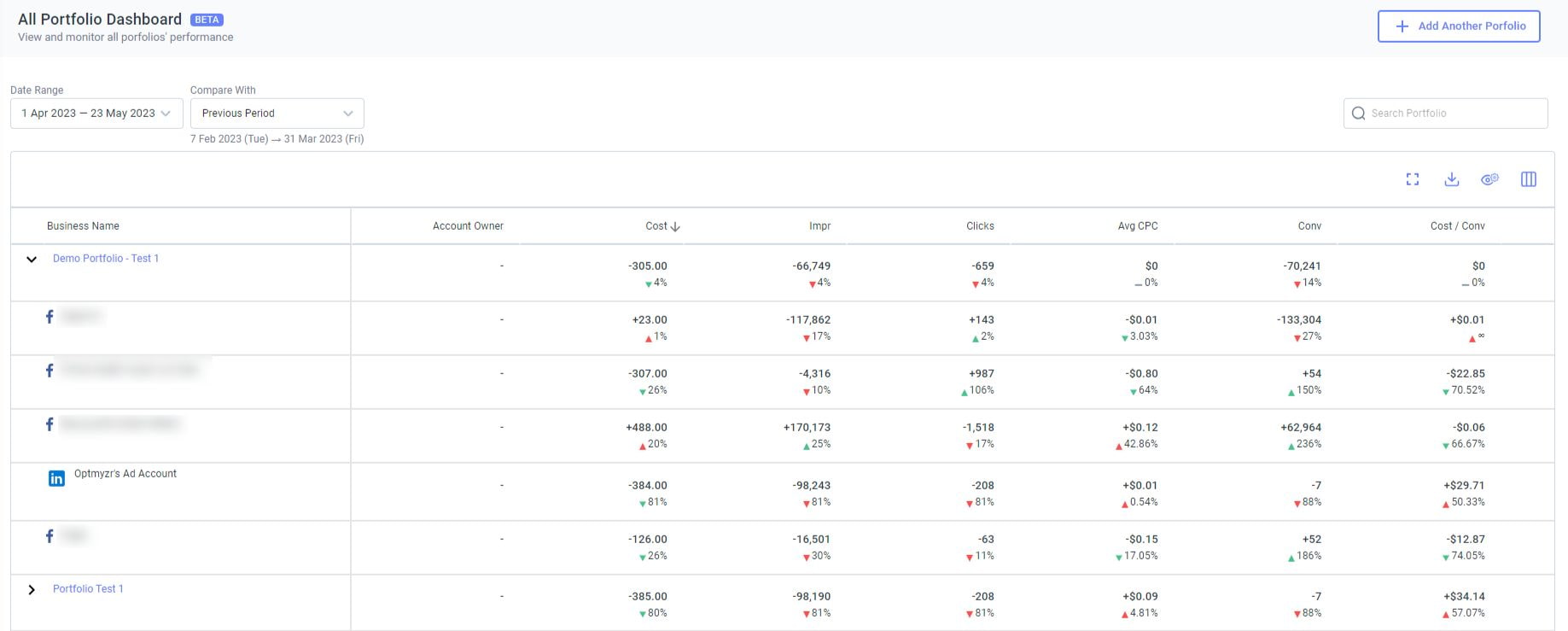Image resolution: width=1568 pixels, height=631 pixels.
Task: Sort by Cost / Conv column header
Action: tap(1458, 226)
